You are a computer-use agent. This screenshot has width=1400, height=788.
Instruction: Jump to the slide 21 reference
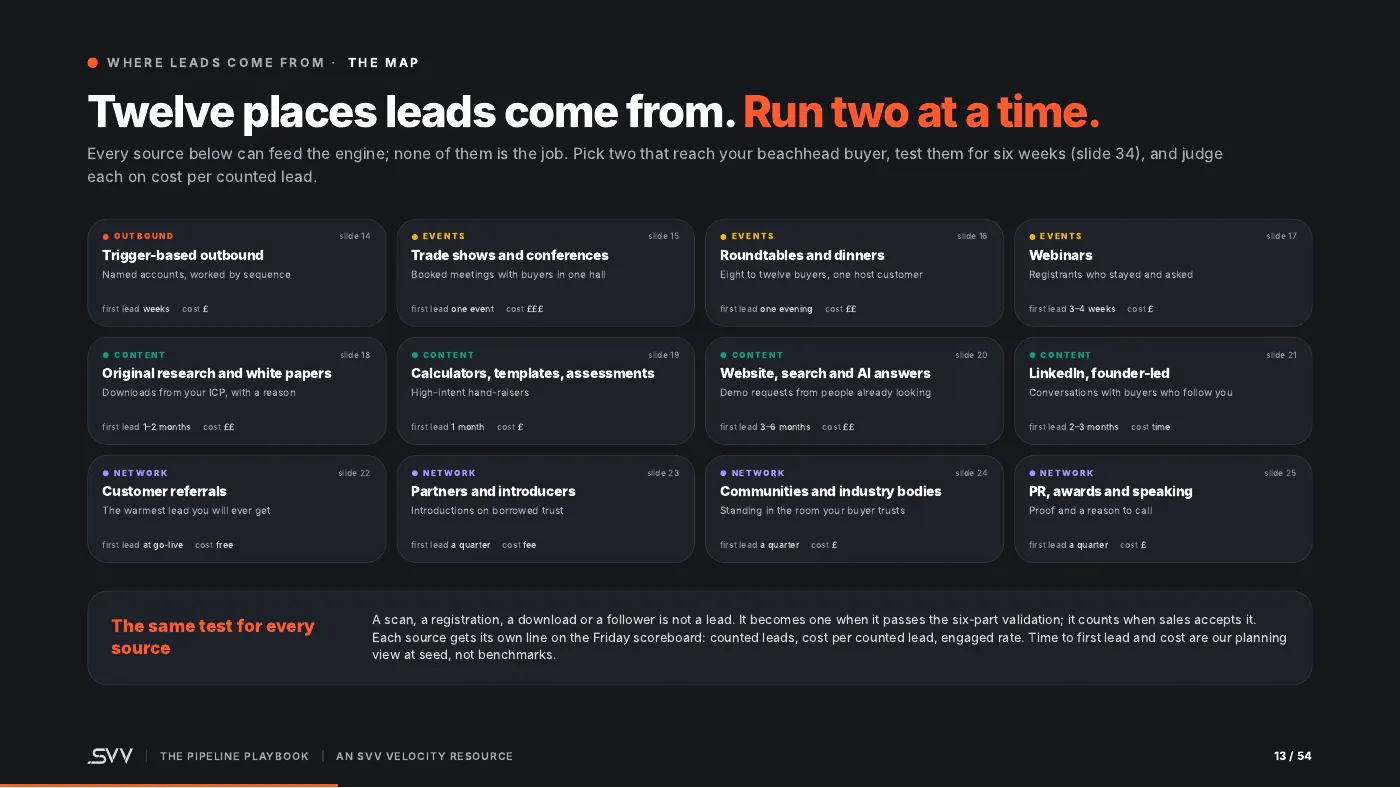click(x=1282, y=355)
